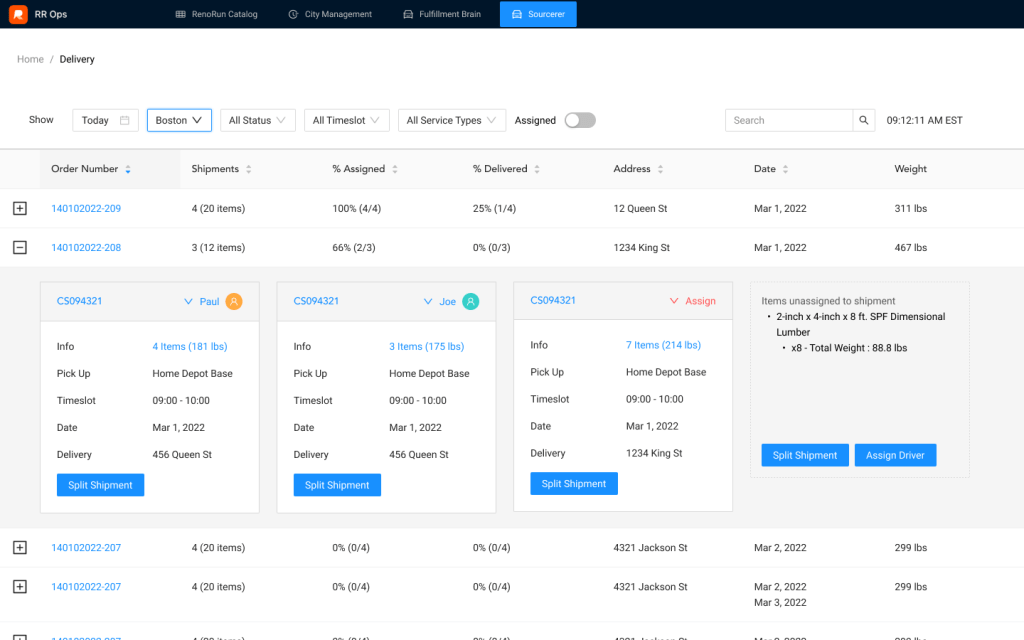This screenshot has width=1024, height=640.
Task: Expand order 140102022-209 row
Action: pyautogui.click(x=19, y=208)
